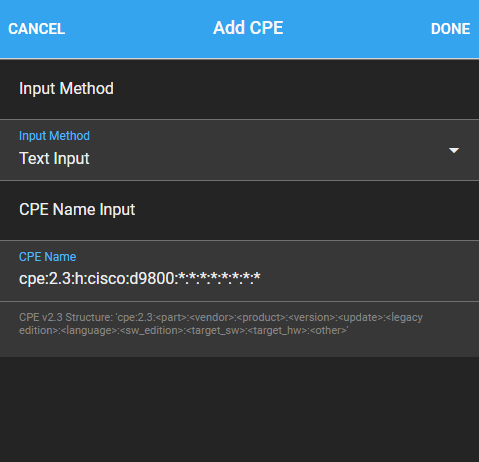Click blank space right of CPE Name value
479x462 pixels.
367,278
